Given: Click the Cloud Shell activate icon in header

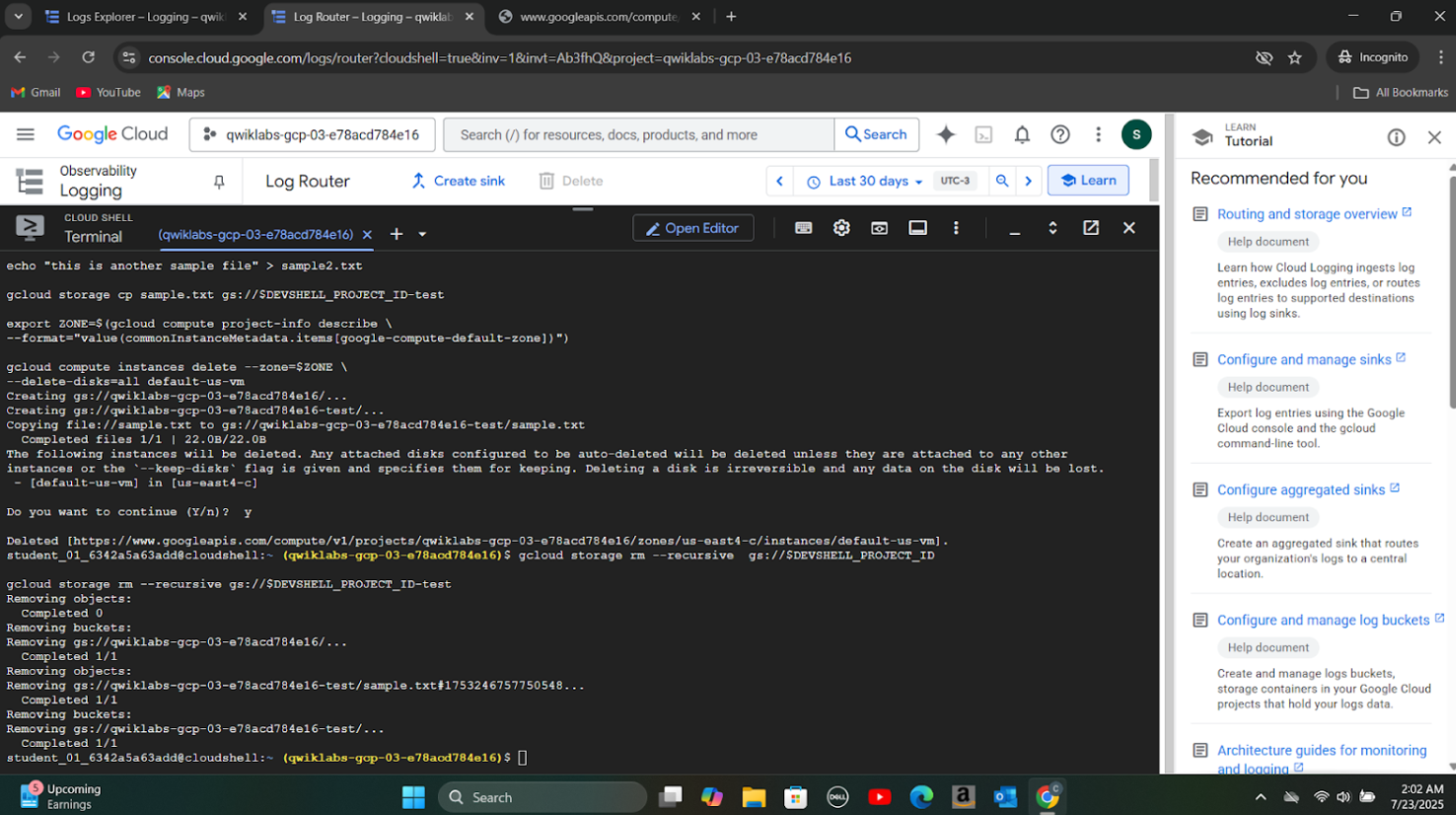Looking at the screenshot, I should click(x=983, y=135).
